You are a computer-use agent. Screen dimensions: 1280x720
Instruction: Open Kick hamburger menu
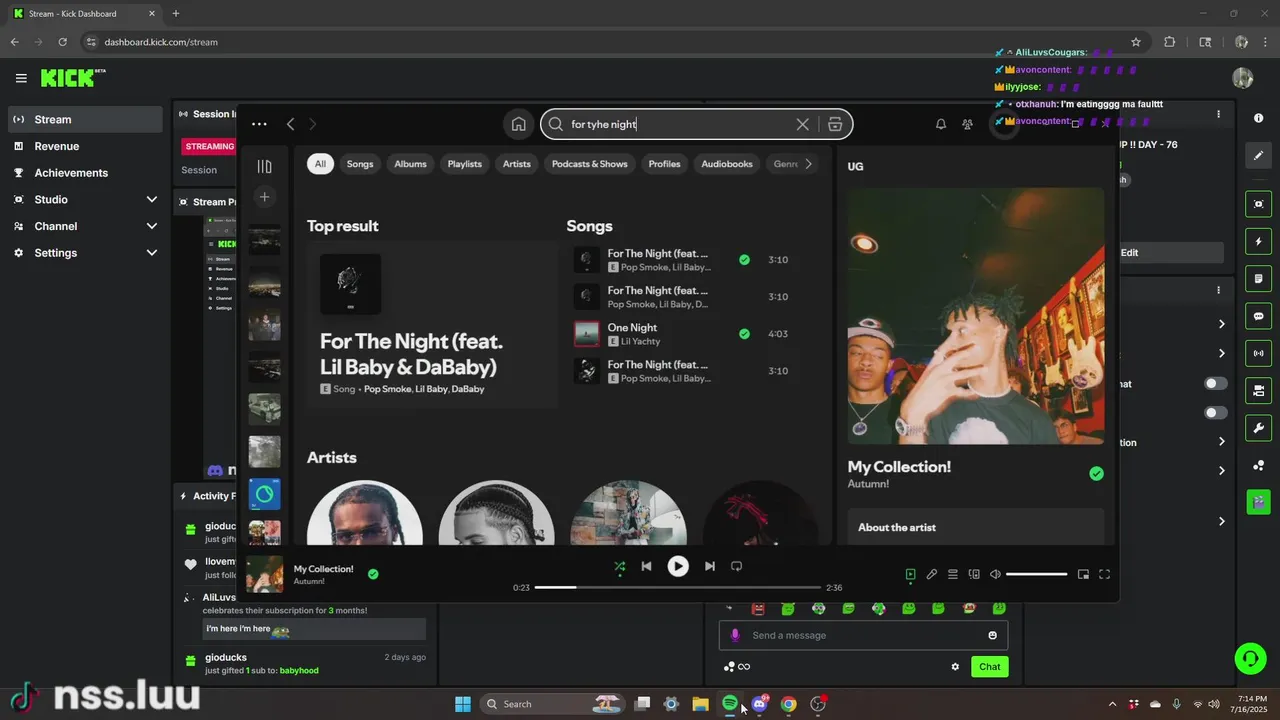click(x=21, y=78)
